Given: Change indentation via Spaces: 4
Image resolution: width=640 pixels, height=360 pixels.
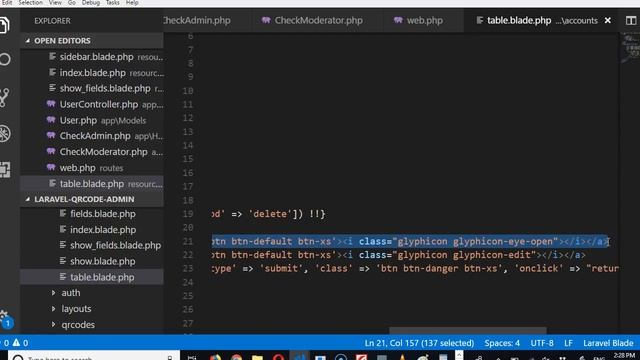Looking at the screenshot, I should coord(502,343).
